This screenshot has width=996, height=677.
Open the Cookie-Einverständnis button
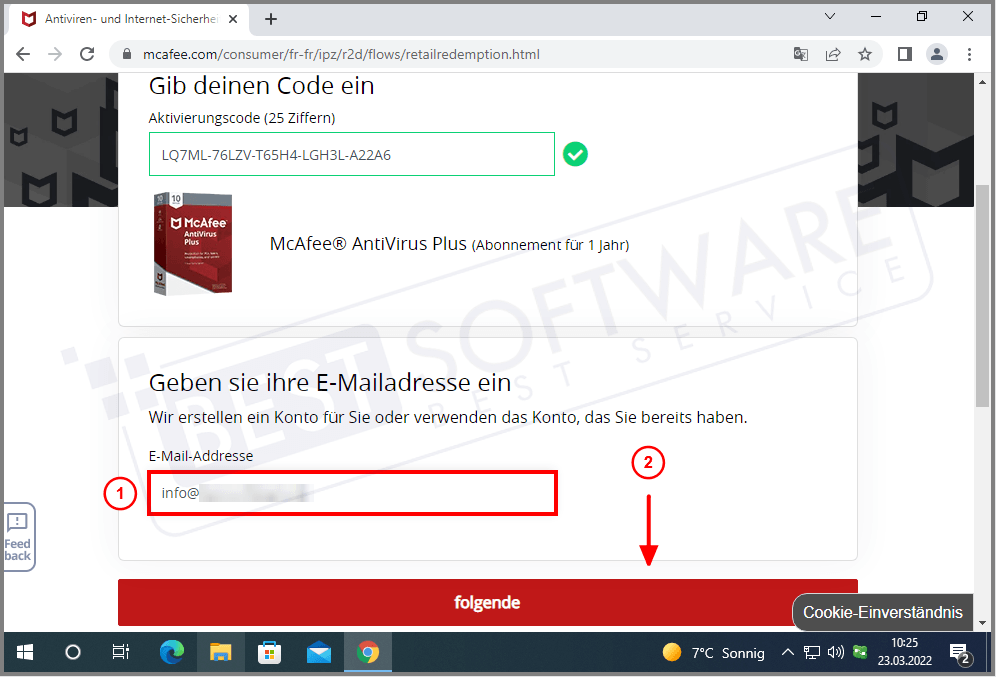(x=882, y=612)
